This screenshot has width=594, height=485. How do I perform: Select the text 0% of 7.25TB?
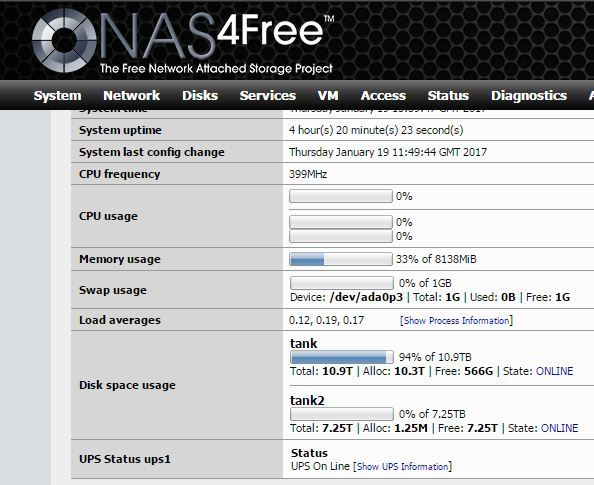point(432,414)
